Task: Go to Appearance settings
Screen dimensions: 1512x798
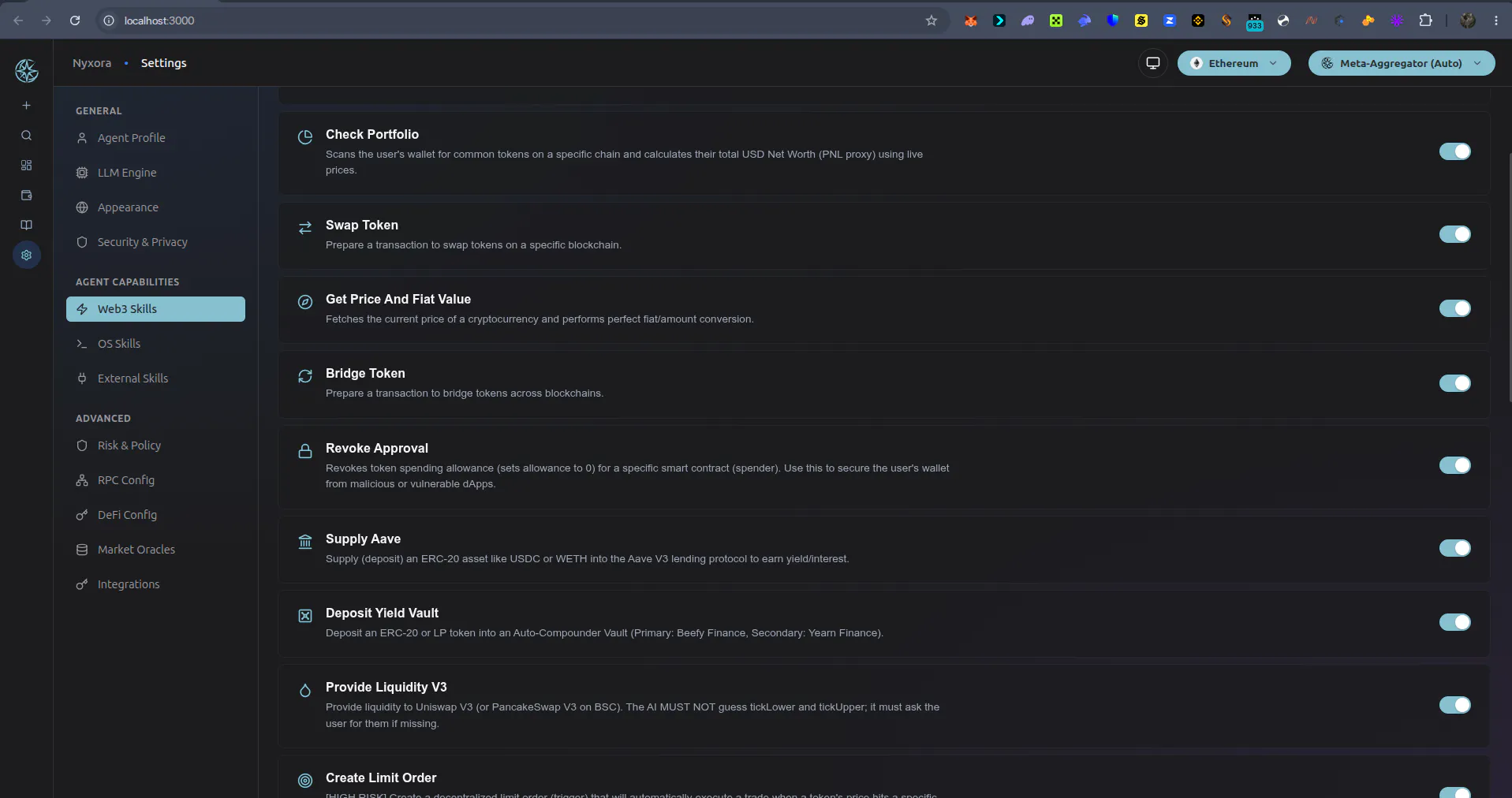Action: 155,207
